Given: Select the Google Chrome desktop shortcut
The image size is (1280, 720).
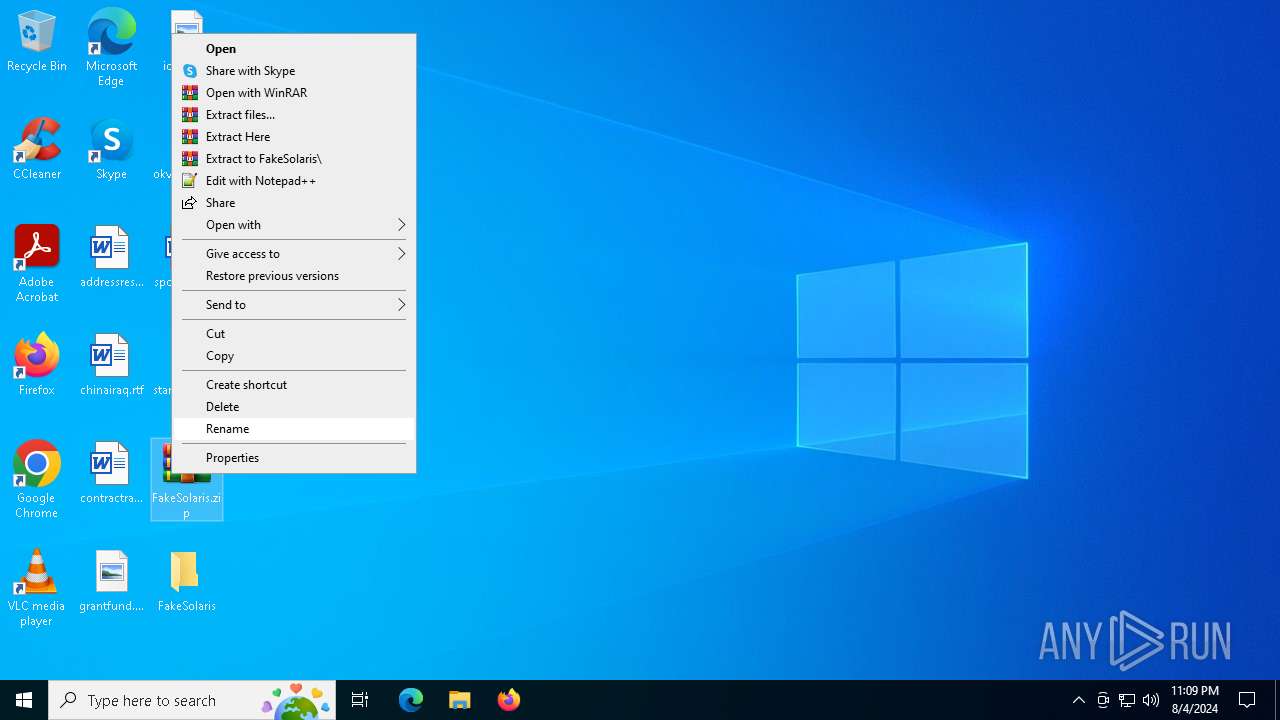Looking at the screenshot, I should 37,480.
